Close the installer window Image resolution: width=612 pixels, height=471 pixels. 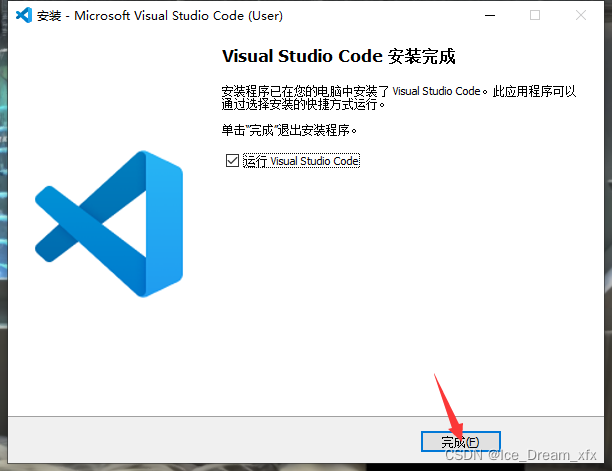point(581,16)
